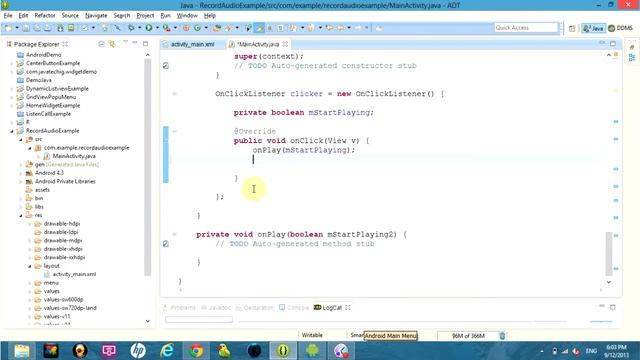Fold the OnClickListener clicker block
The image size is (640, 360).
coord(174,94)
